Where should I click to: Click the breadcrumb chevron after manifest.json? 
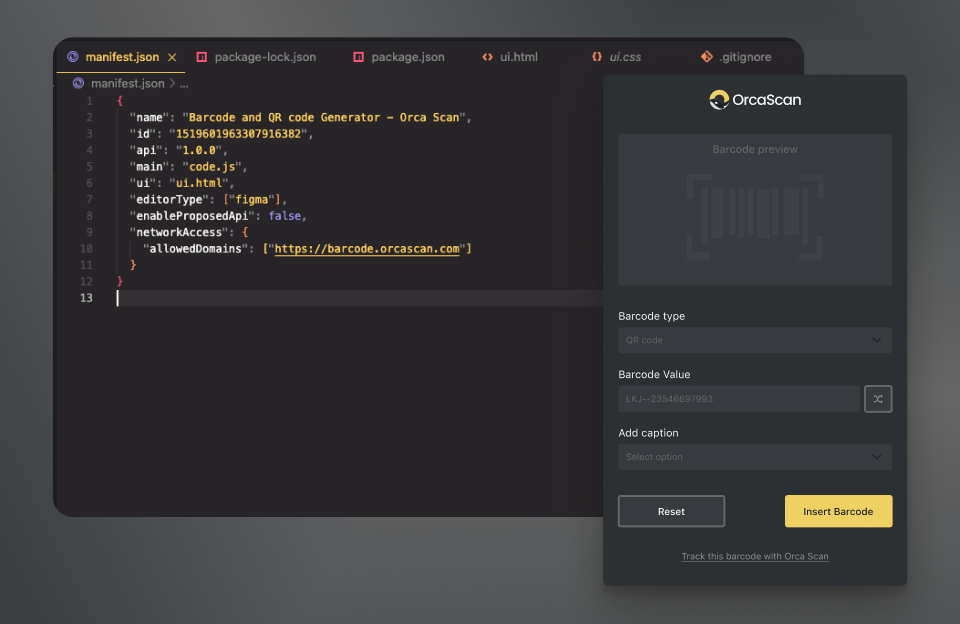(172, 84)
